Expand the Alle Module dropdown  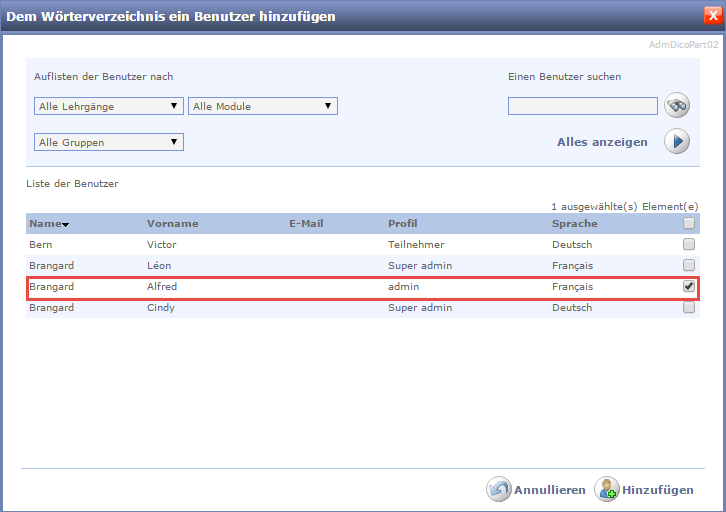[x=263, y=106]
